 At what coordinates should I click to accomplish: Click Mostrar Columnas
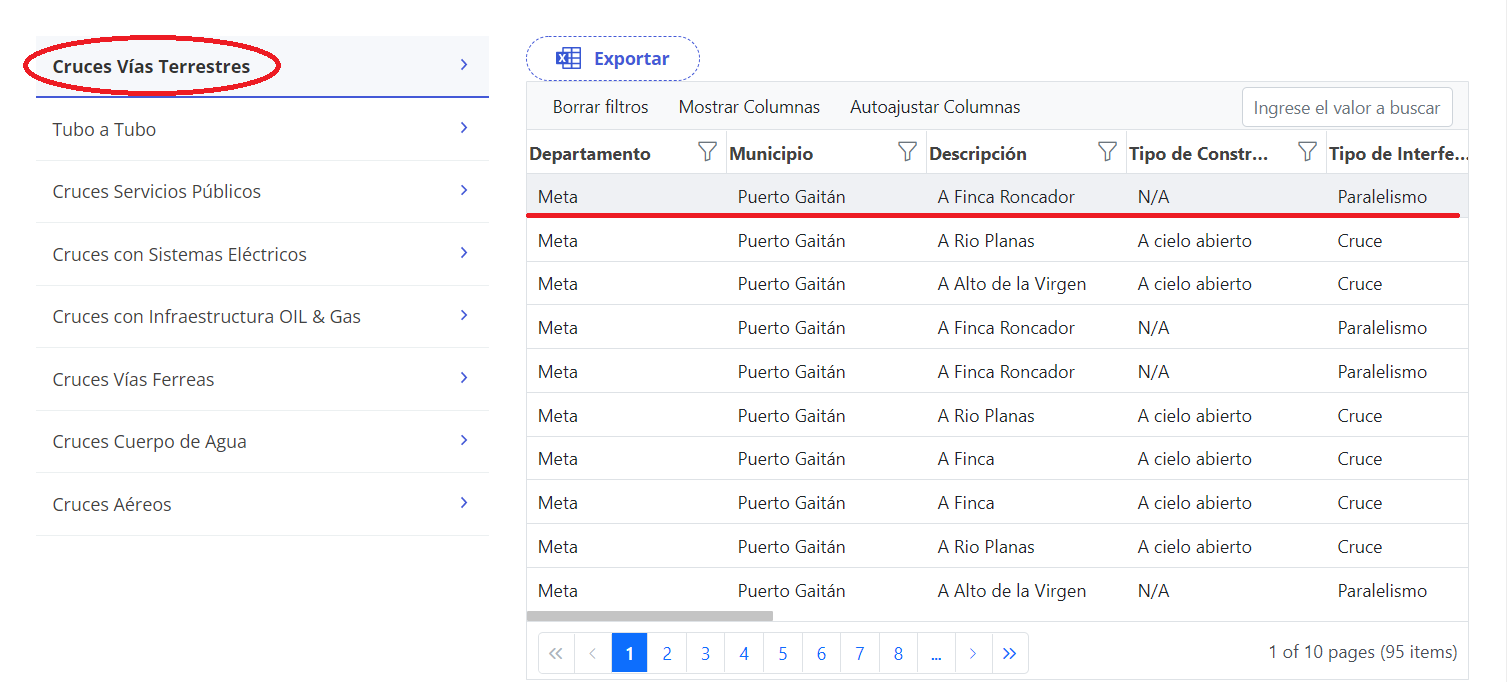[x=749, y=107]
